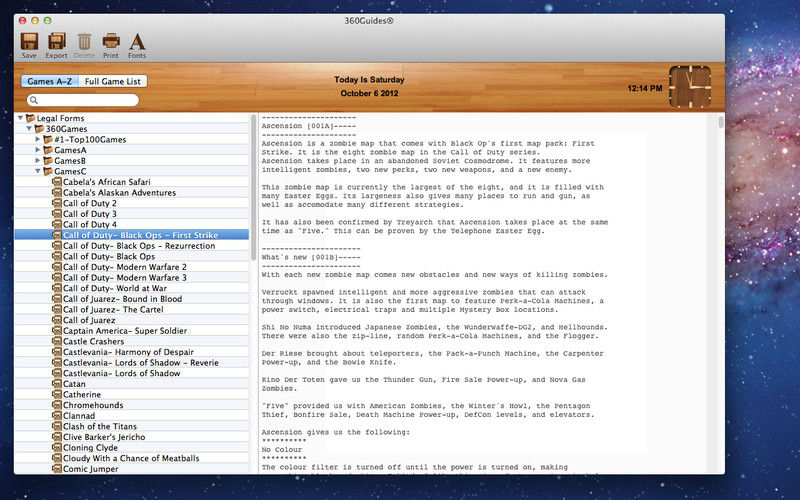
Task: Click document icon beside Chromehounds
Action: coord(57,405)
